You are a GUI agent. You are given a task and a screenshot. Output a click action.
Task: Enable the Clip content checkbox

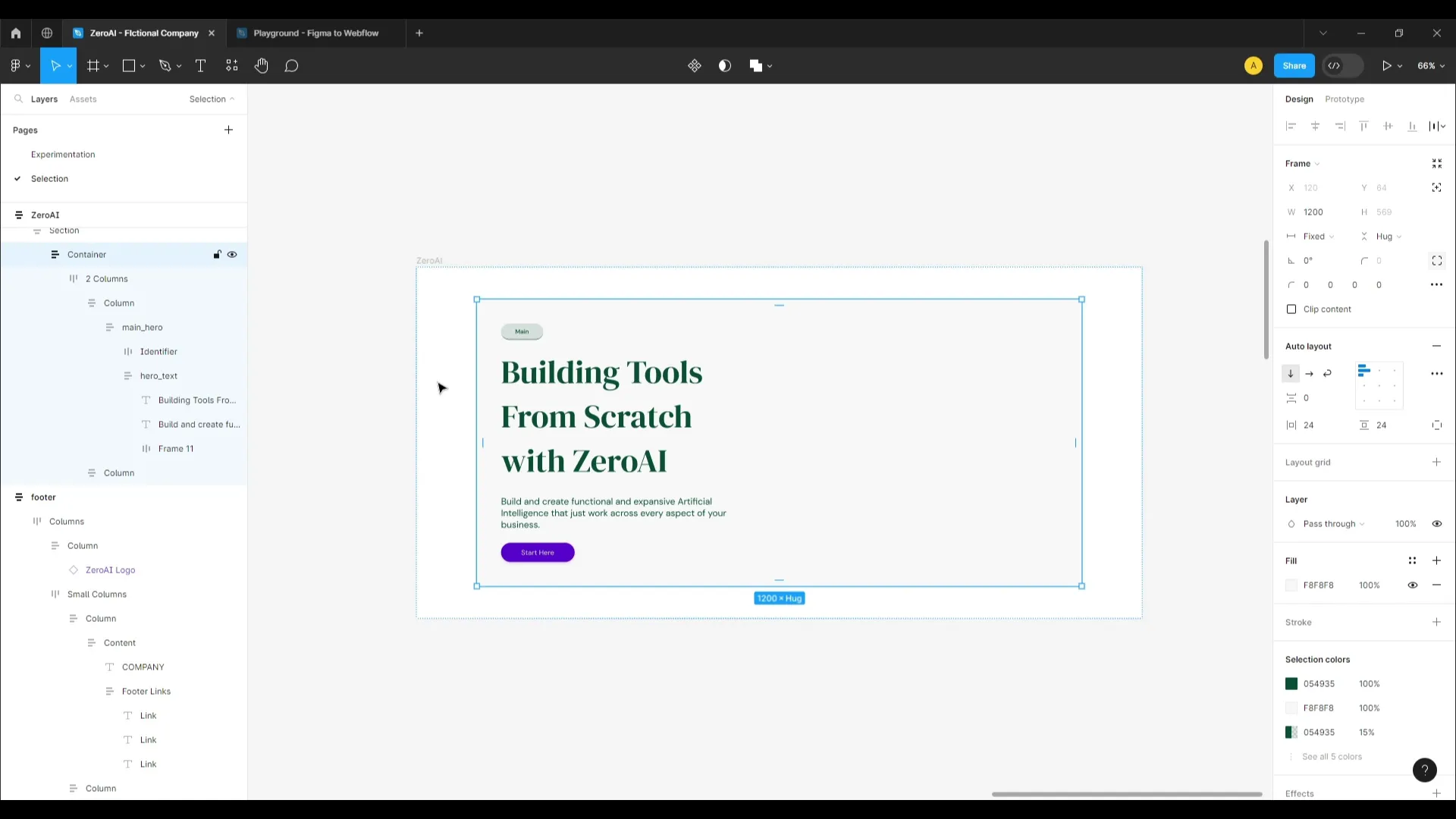click(x=1291, y=309)
